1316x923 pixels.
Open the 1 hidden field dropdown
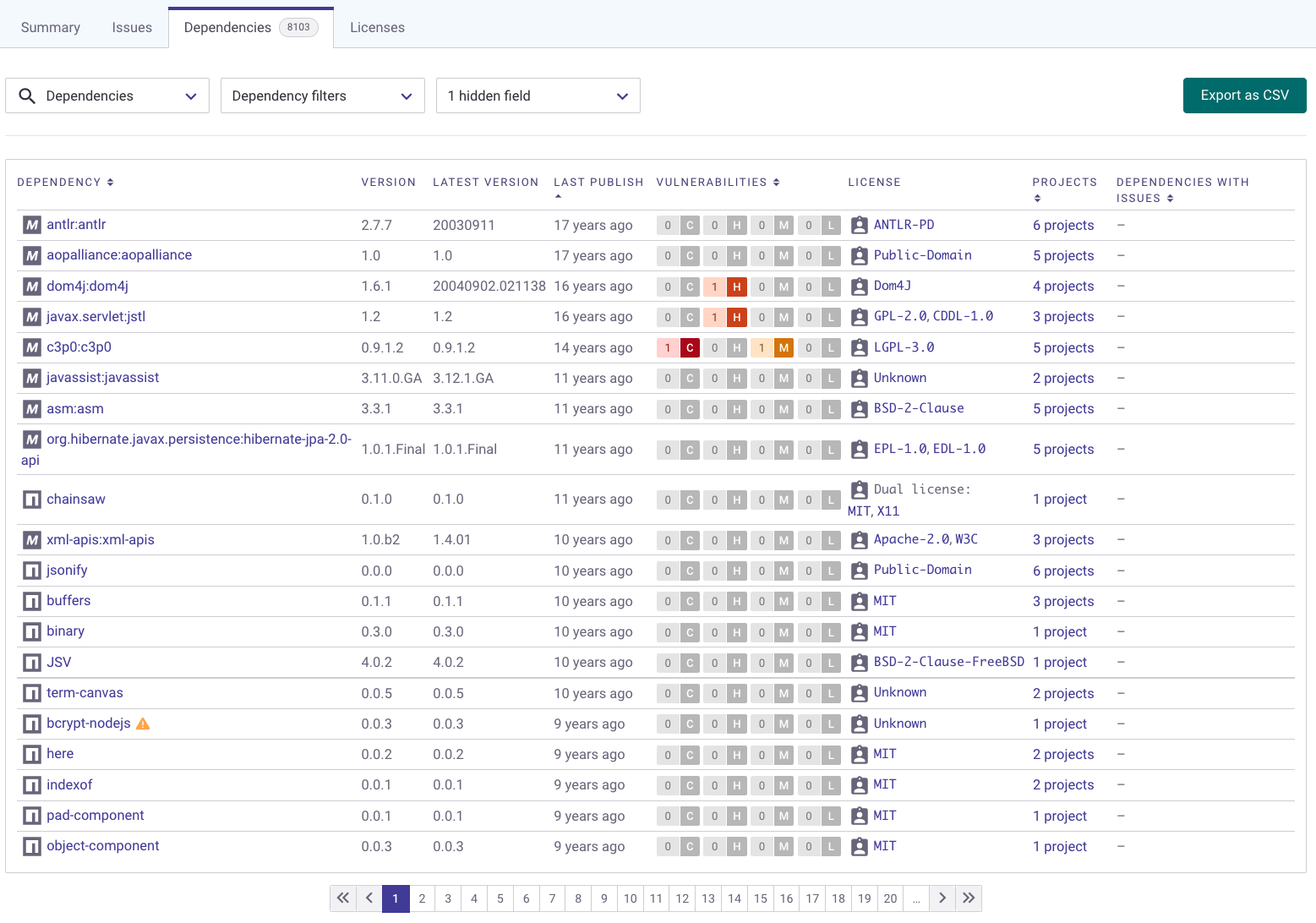[538, 96]
